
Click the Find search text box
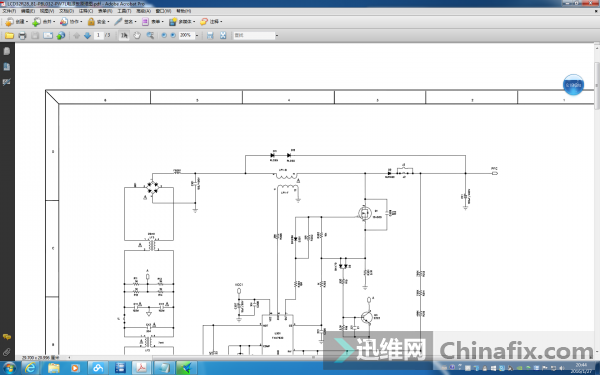(254, 35)
